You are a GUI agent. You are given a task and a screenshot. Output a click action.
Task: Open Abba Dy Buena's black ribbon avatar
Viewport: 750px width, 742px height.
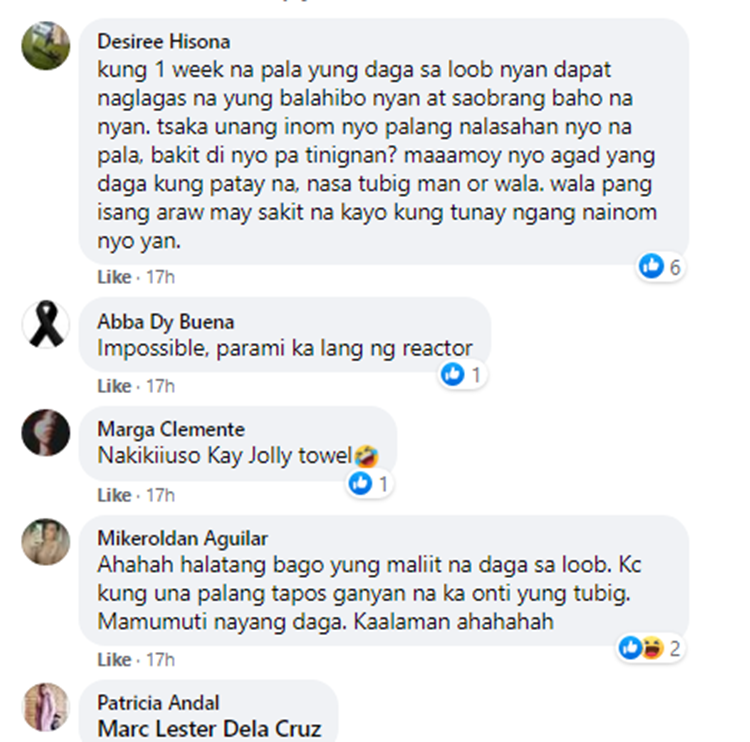46,324
